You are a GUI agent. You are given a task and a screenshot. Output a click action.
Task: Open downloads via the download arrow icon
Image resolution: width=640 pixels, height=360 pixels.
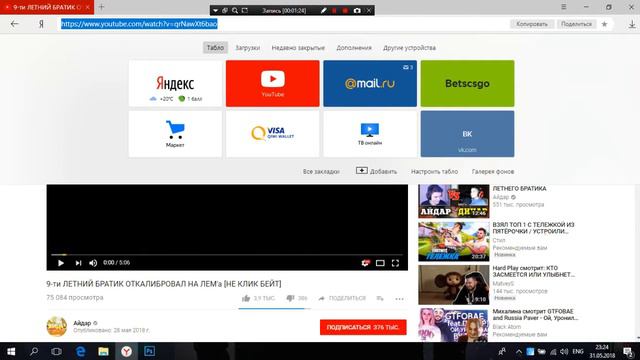pos(632,24)
